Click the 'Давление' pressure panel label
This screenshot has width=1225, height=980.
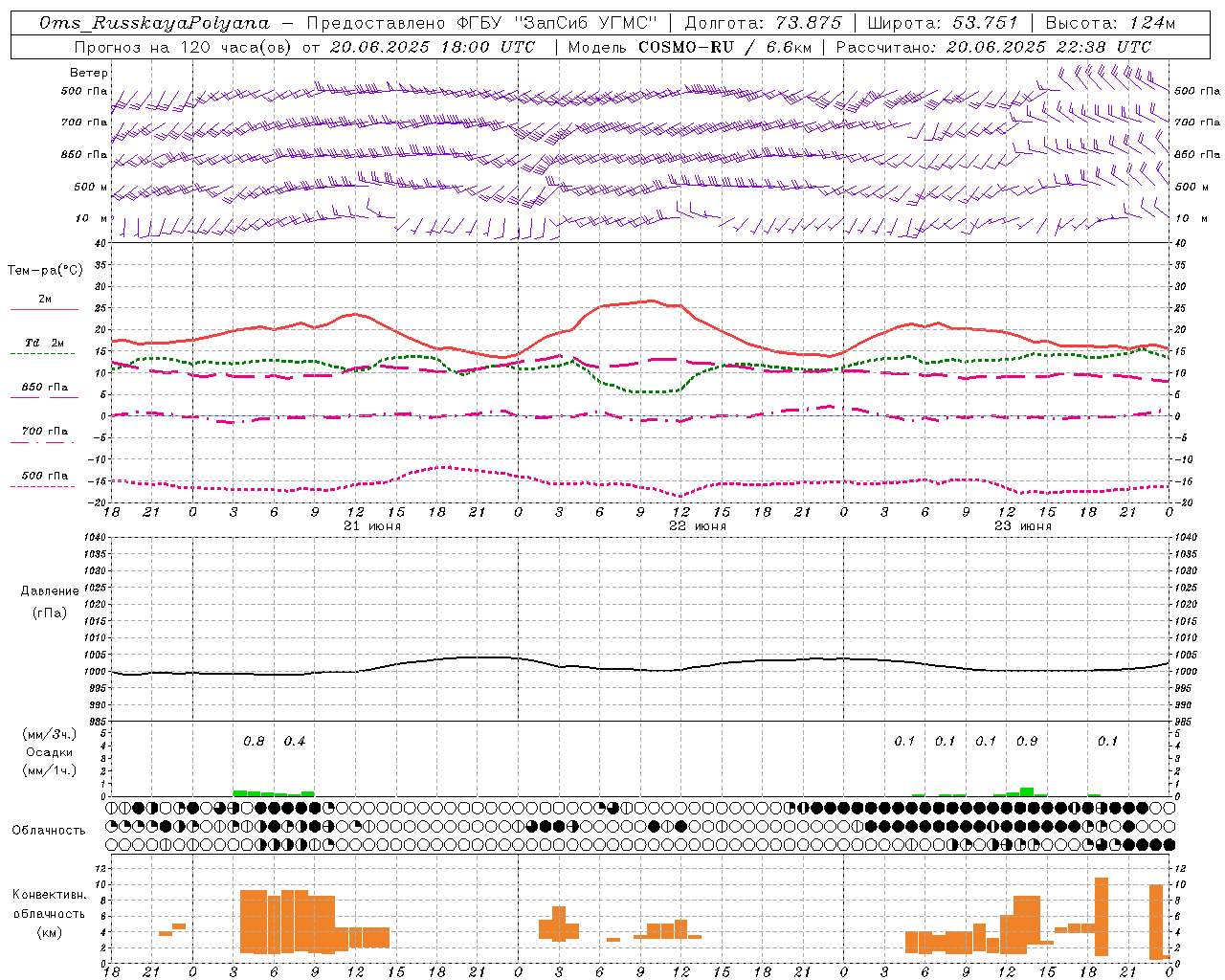(x=50, y=591)
